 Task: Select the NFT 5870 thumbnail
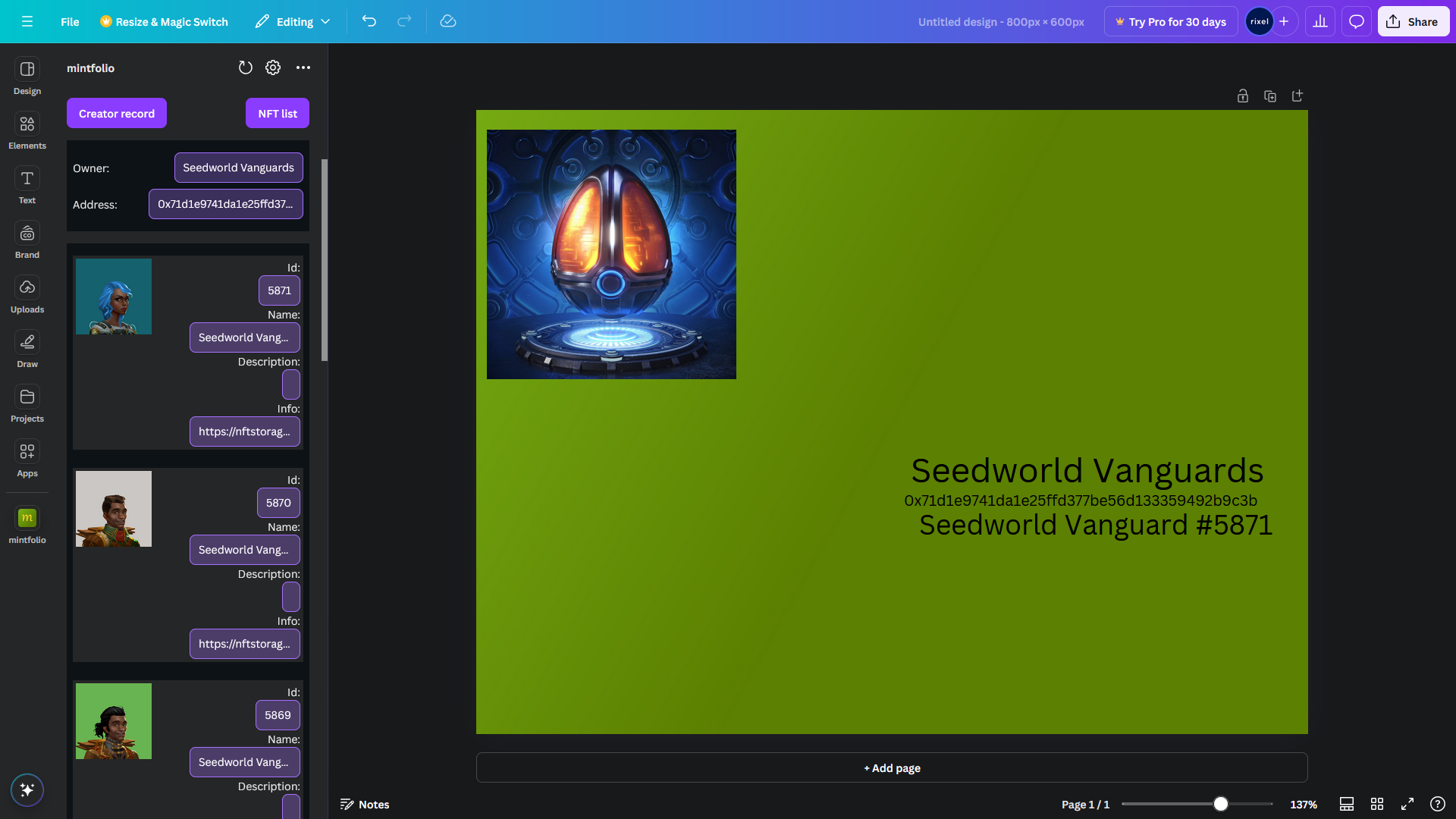click(x=114, y=509)
